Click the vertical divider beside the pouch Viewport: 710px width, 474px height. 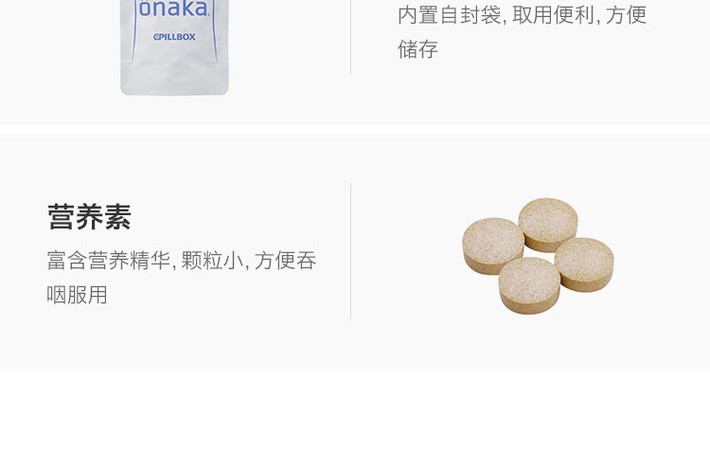[x=350, y=36]
